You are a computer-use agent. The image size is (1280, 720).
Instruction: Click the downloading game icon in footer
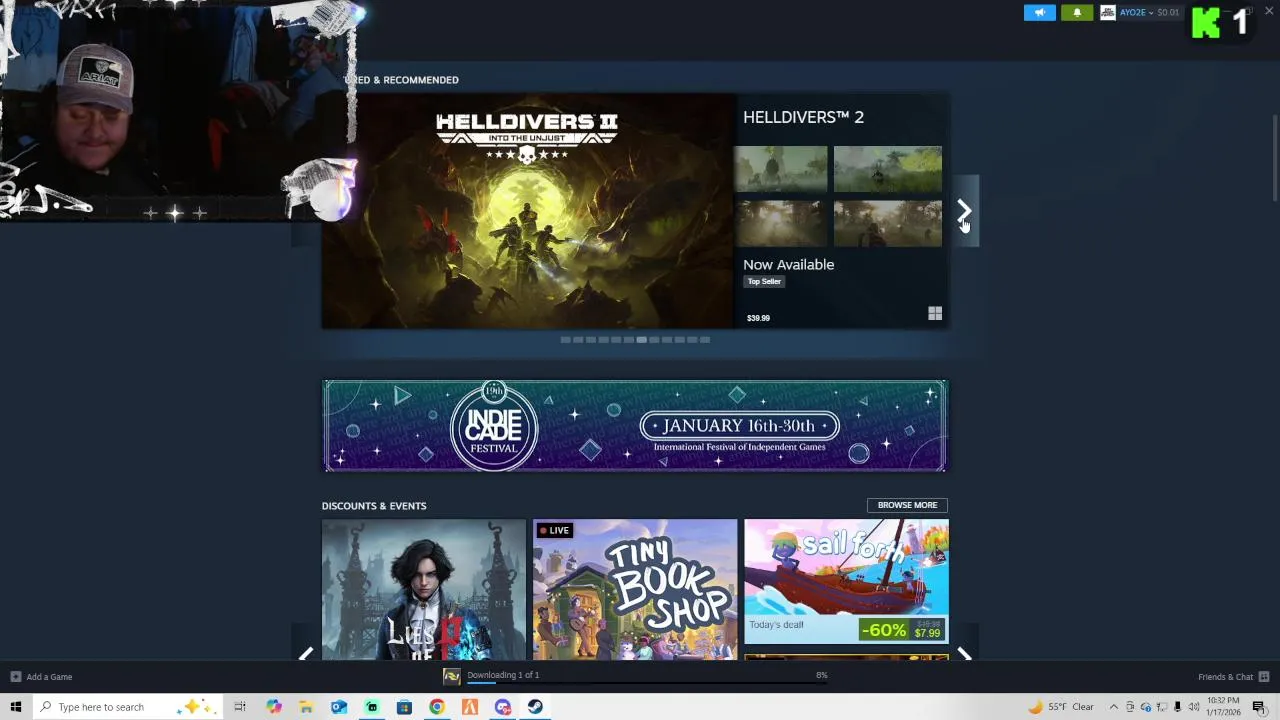pyautogui.click(x=452, y=677)
